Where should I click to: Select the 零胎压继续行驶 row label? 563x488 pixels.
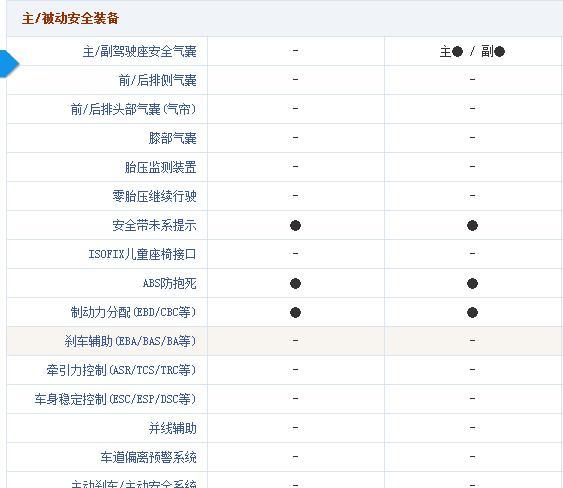click(154, 196)
